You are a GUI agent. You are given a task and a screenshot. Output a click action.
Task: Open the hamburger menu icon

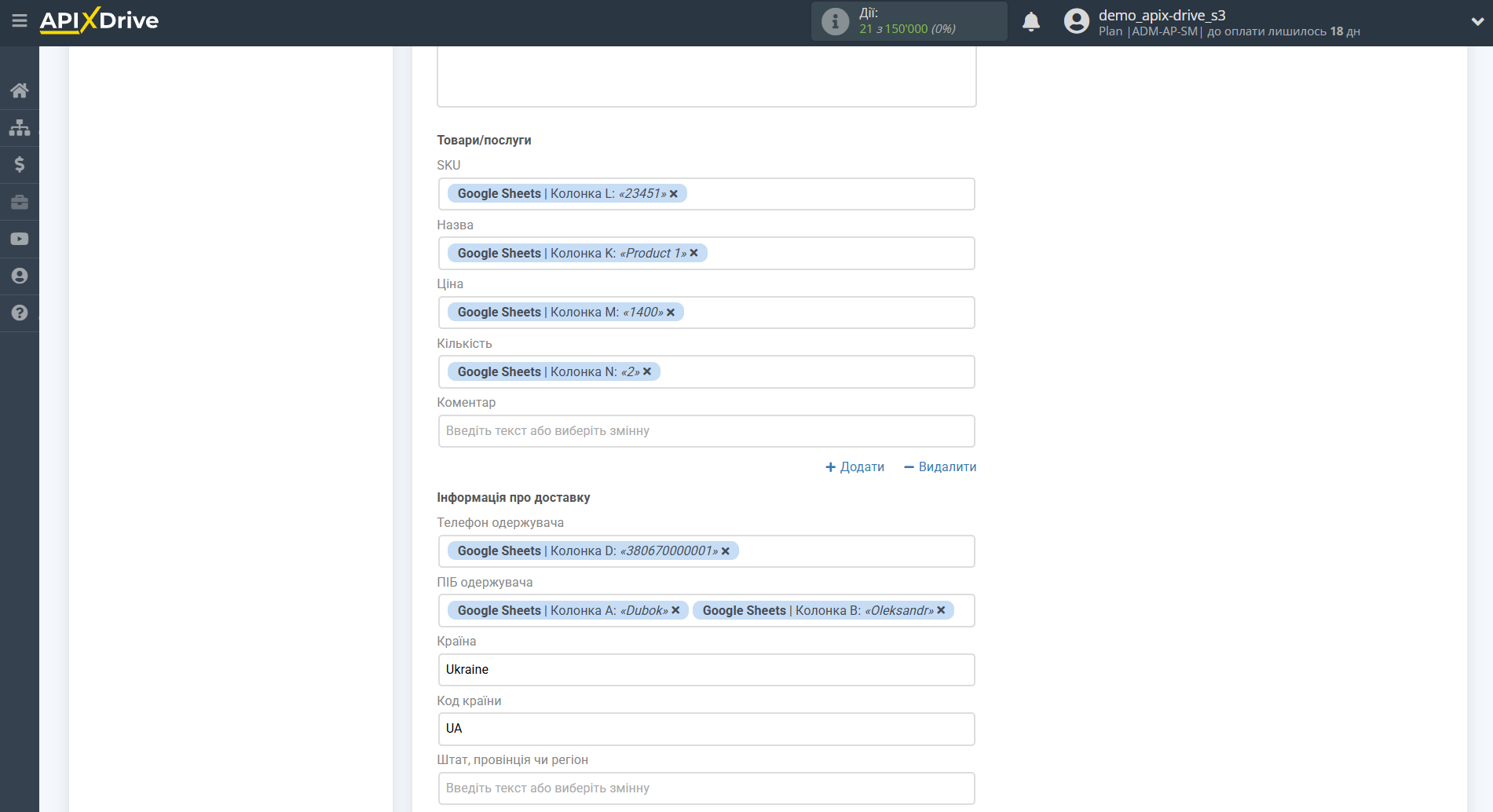(x=20, y=21)
